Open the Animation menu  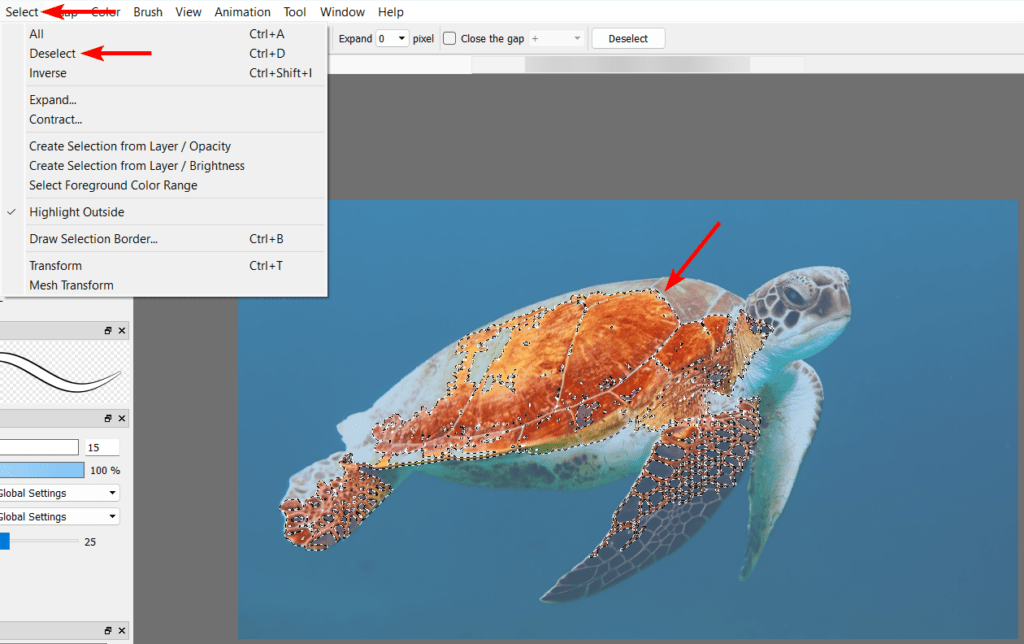(x=242, y=12)
